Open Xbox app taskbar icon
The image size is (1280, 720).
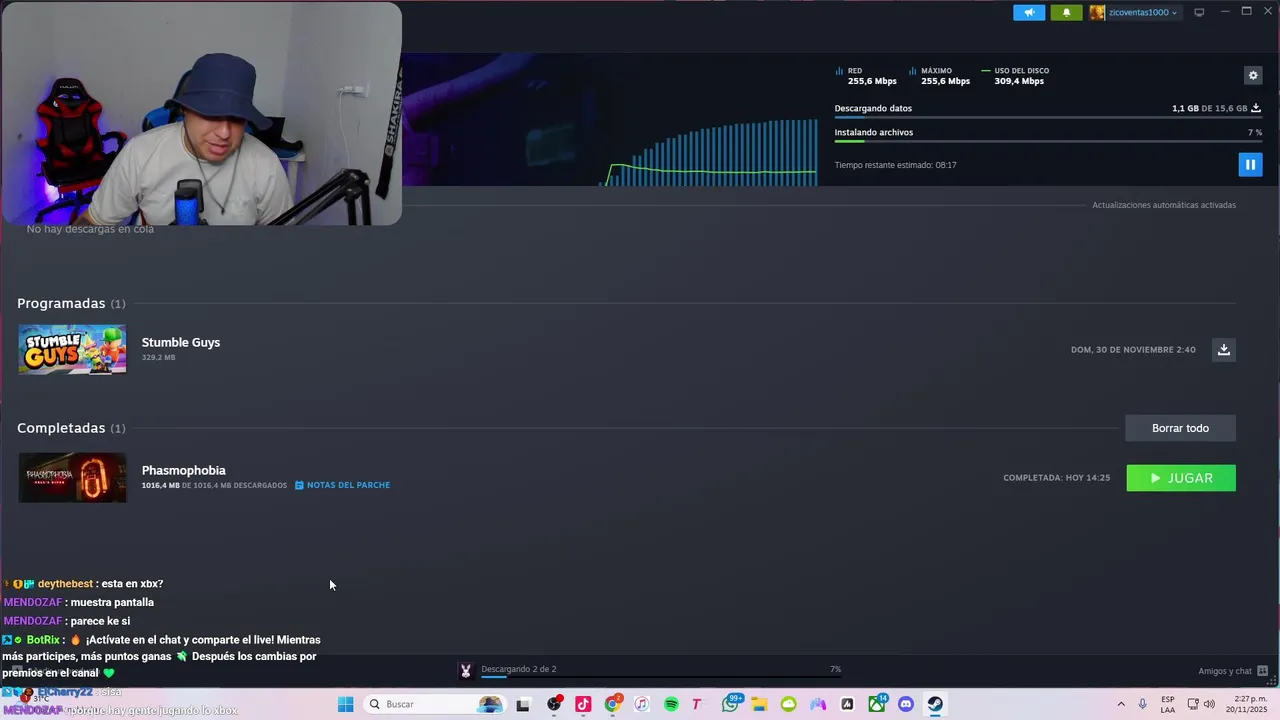877,704
